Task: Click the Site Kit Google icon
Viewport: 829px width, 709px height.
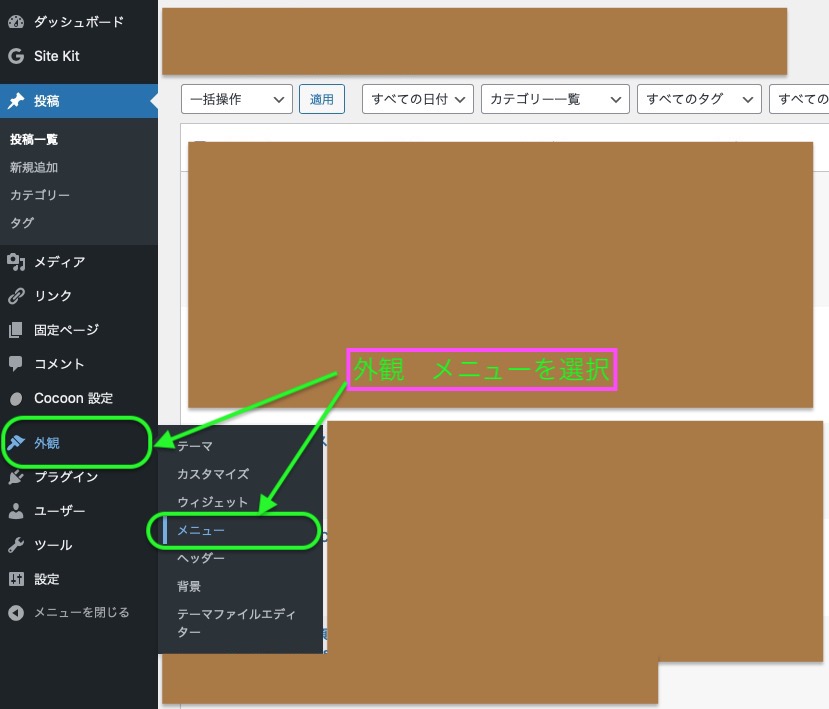Action: click(x=16, y=57)
